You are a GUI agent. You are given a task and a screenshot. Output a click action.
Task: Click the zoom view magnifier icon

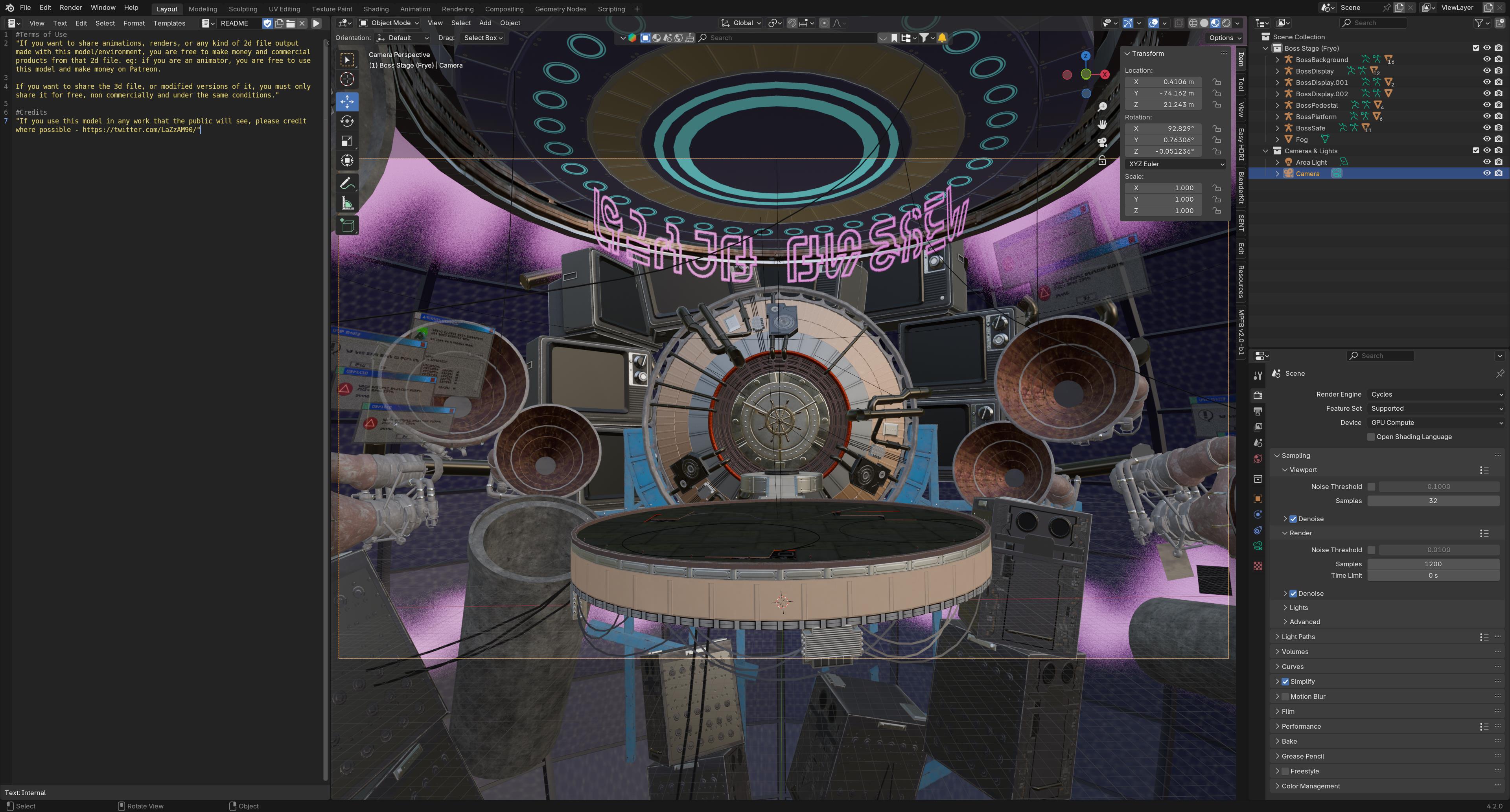pos(1102,107)
